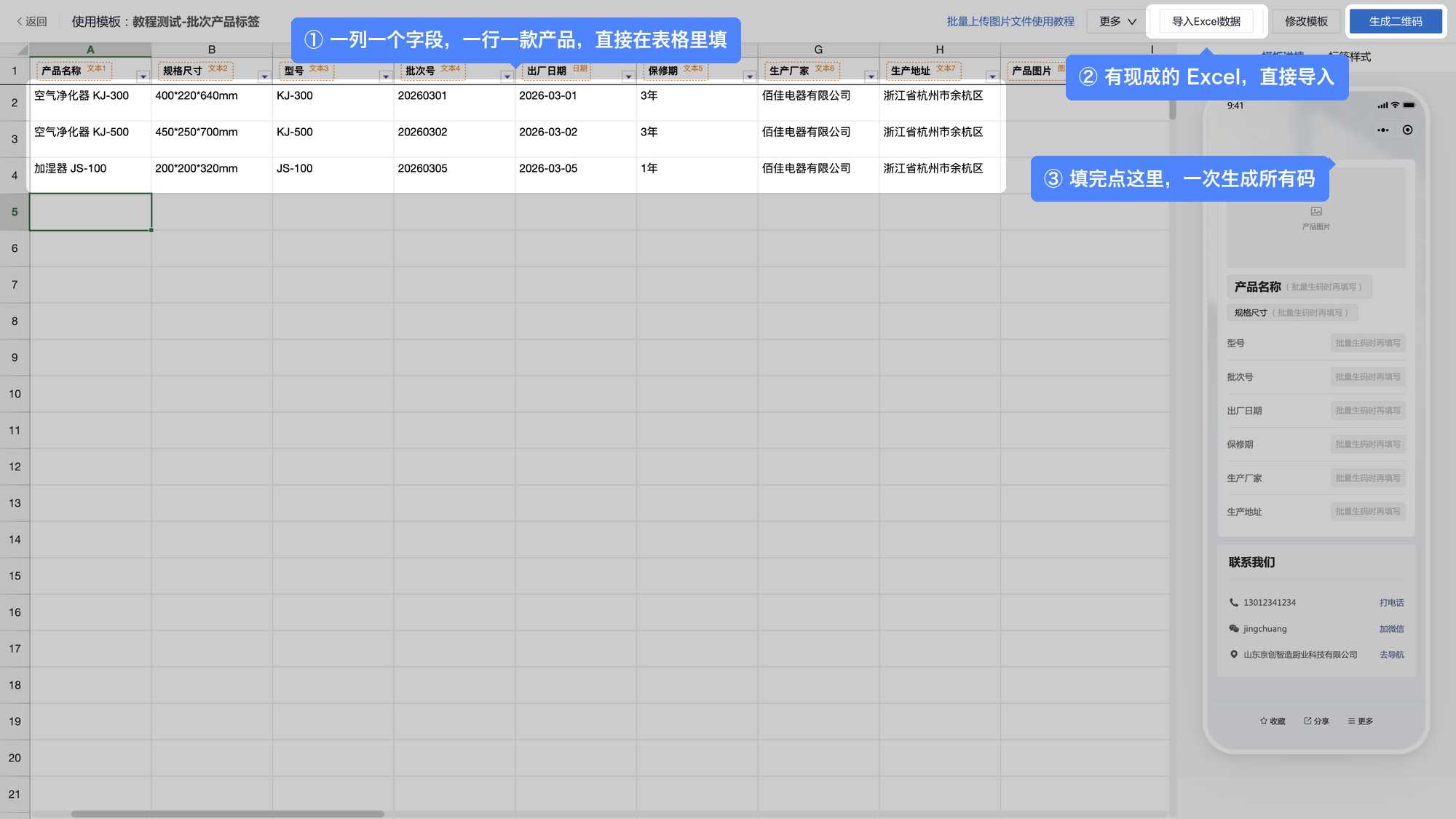Viewport: 1456px width, 819px height.
Task: Select the cell 450*250*700mm
Action: (x=212, y=139)
